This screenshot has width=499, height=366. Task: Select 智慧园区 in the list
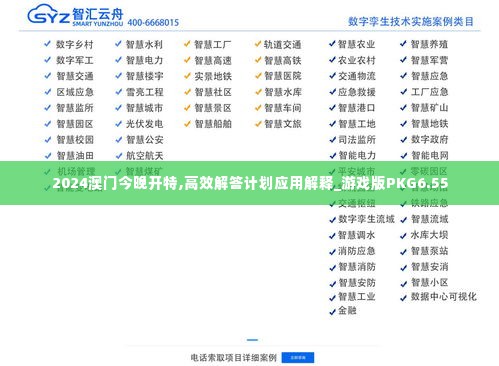pyautogui.click(x=75, y=124)
